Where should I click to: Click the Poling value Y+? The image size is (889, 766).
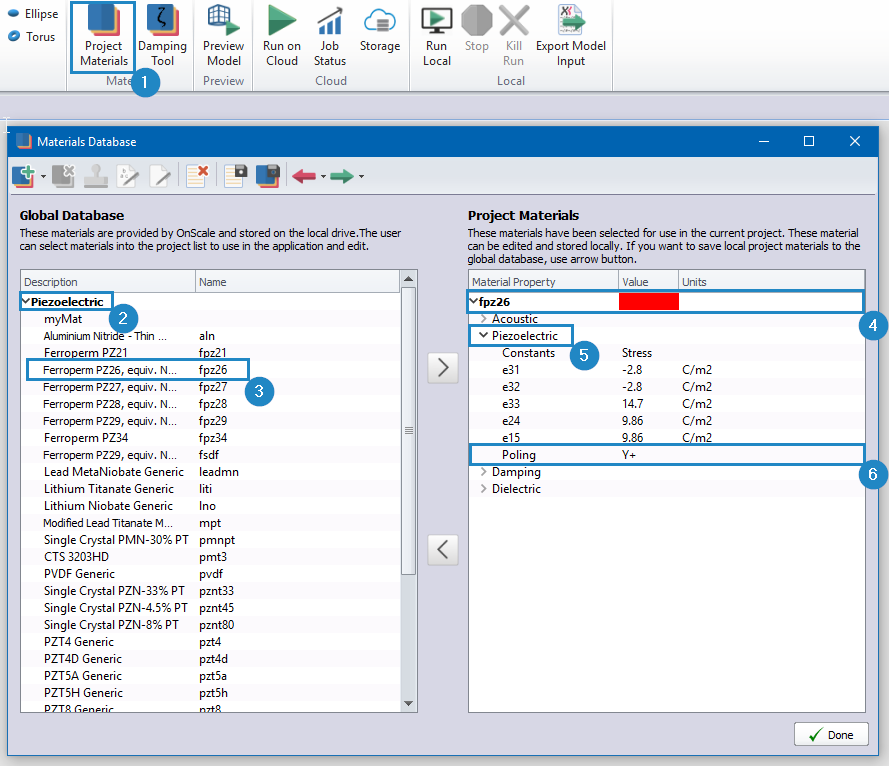coord(629,455)
